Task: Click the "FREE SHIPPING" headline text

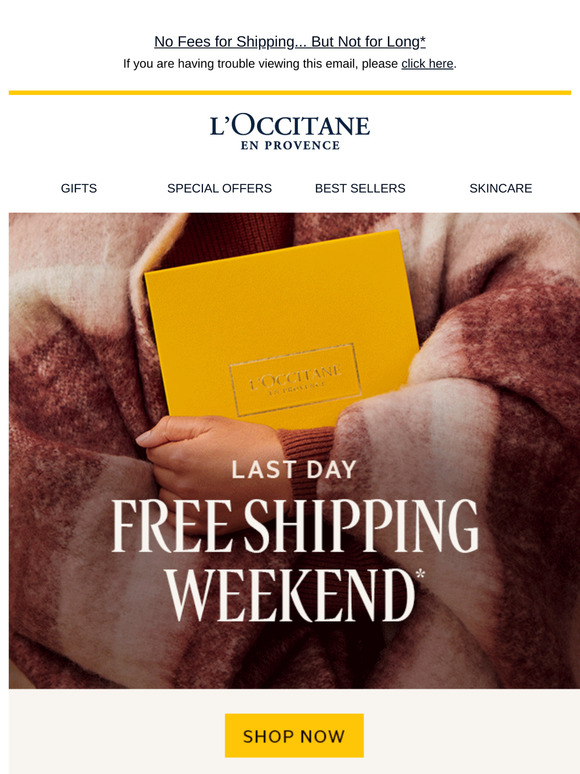Action: [x=295, y=525]
